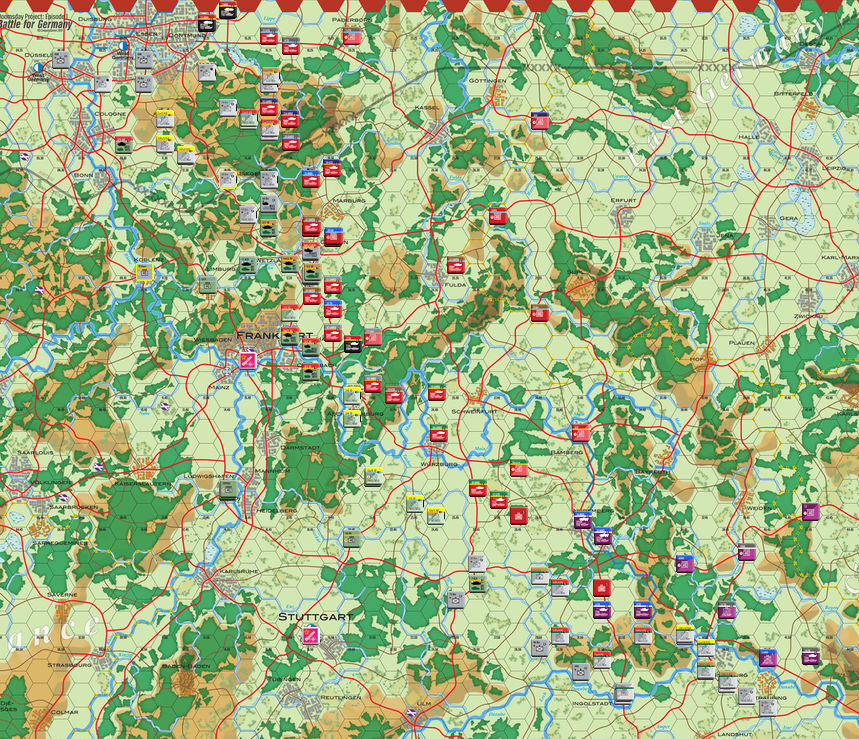Click the BONN city label

(x=83, y=175)
